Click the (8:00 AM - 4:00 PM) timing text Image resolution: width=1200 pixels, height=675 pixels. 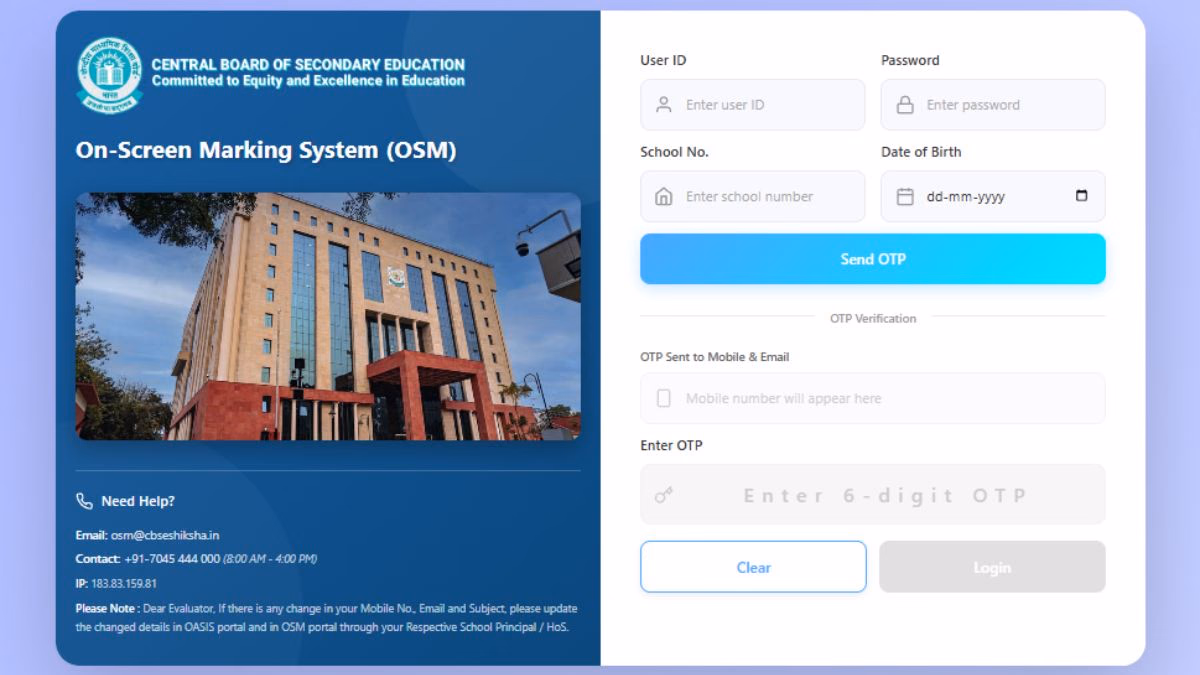270,558
